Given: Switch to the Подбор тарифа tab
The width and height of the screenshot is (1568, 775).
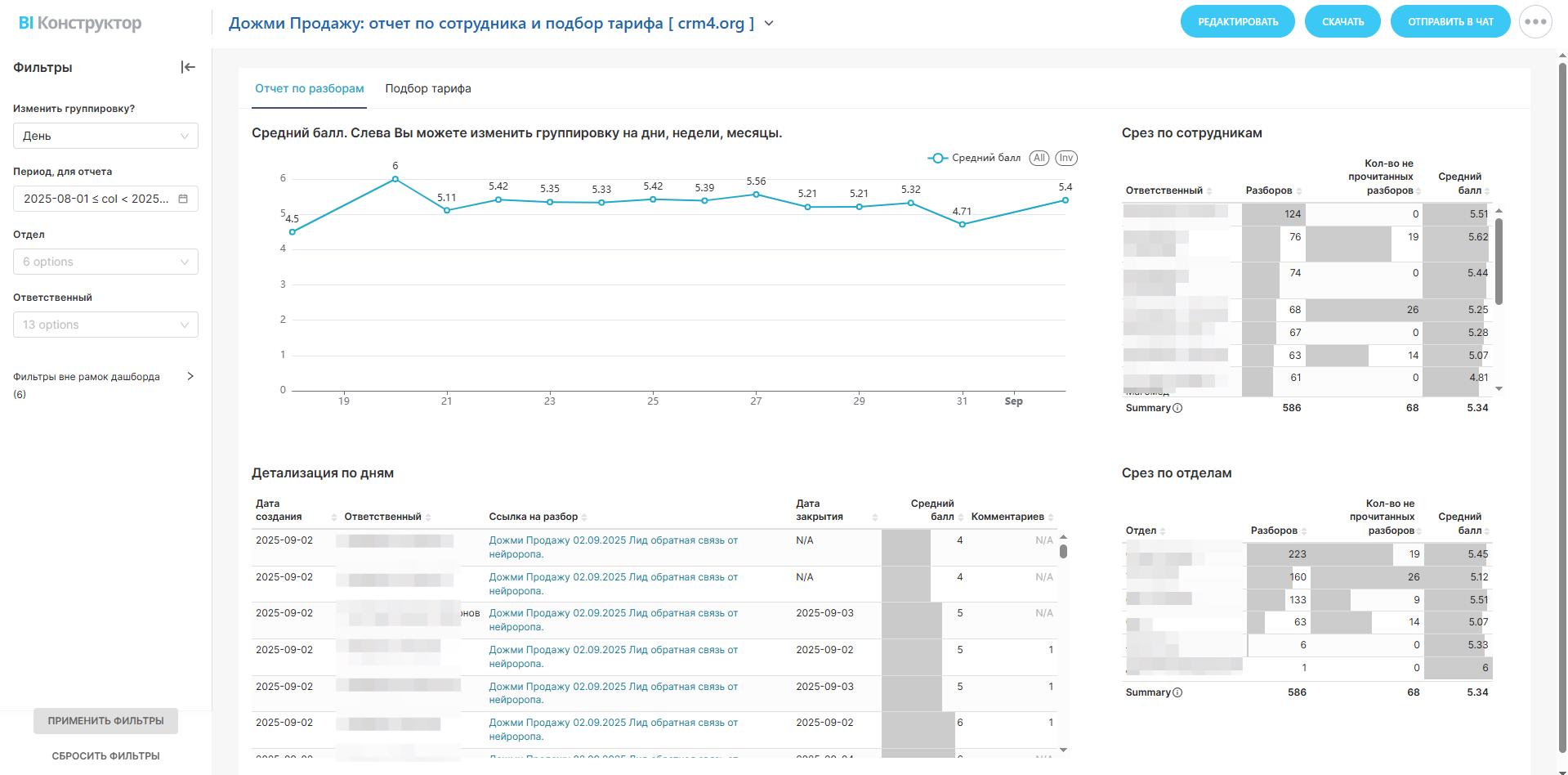Looking at the screenshot, I should click(427, 88).
